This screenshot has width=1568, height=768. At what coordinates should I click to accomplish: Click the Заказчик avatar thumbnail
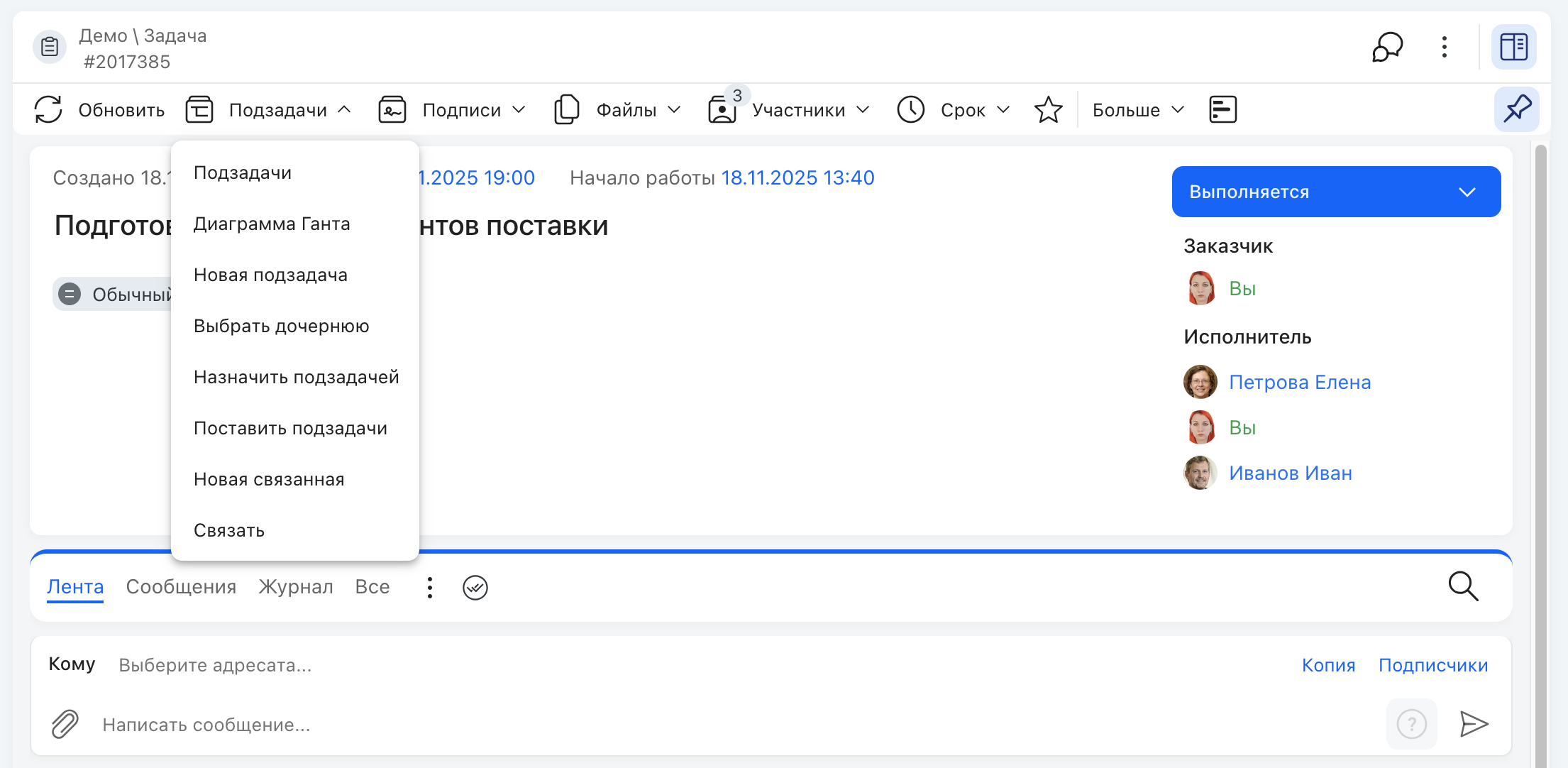(1200, 288)
